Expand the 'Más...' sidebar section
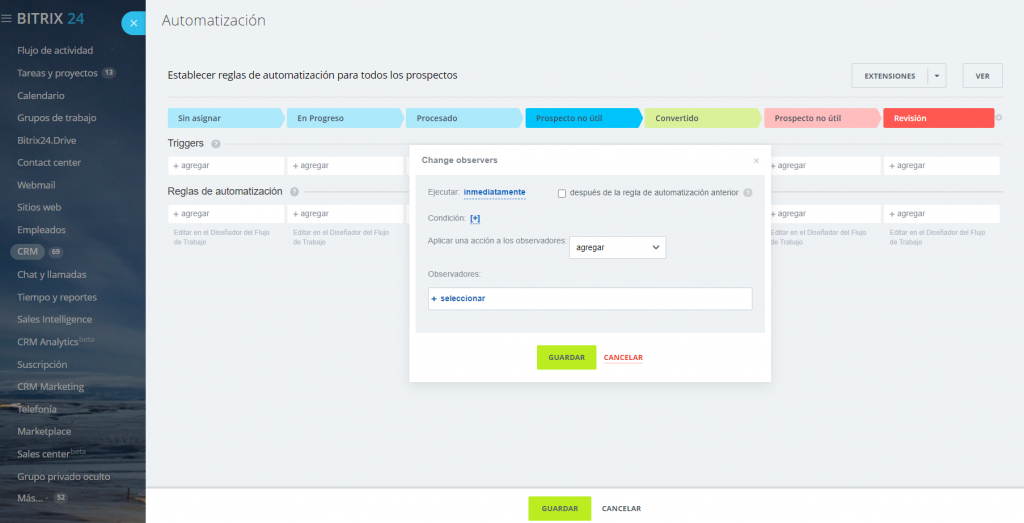Image resolution: width=1024 pixels, height=523 pixels. click(x=31, y=498)
